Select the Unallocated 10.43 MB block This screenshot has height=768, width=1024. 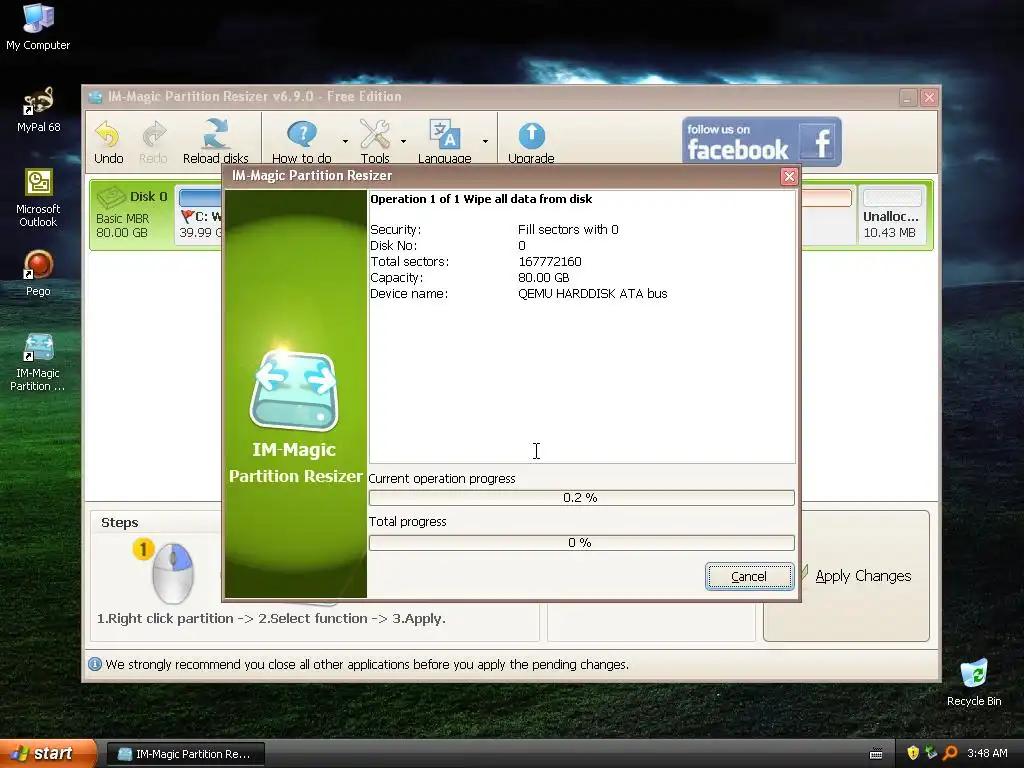coord(891,216)
